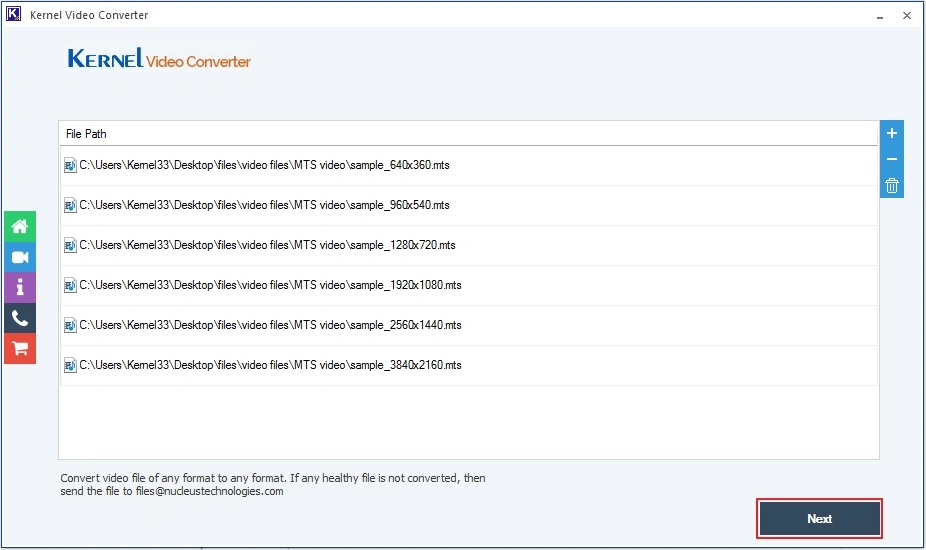This screenshot has width=926, height=550.
Task: Click the file icon beside sample_960x540.mts
Action: 70,206
